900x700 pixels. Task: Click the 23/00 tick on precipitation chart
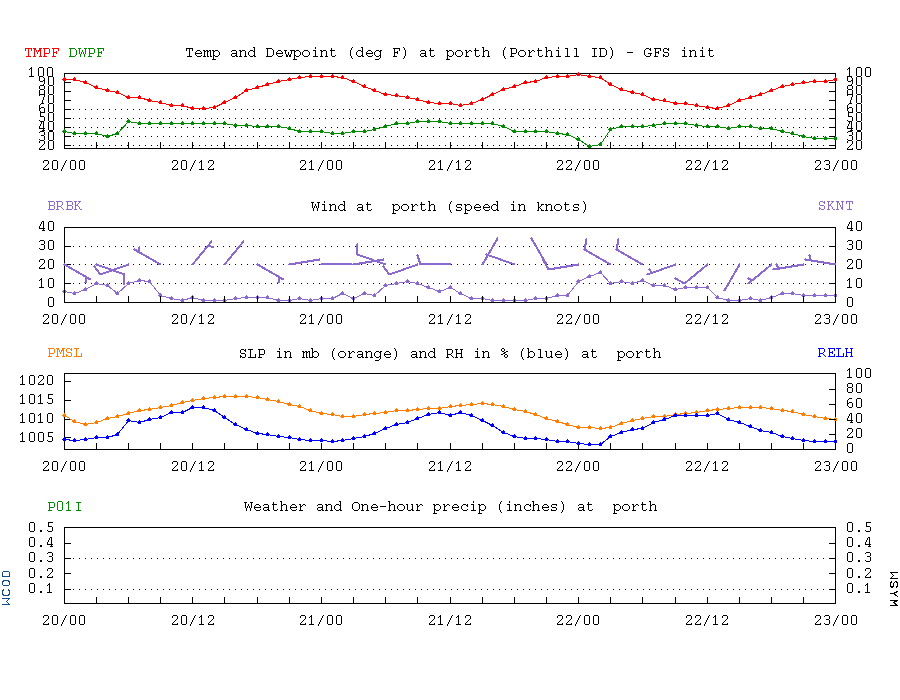[x=836, y=620]
